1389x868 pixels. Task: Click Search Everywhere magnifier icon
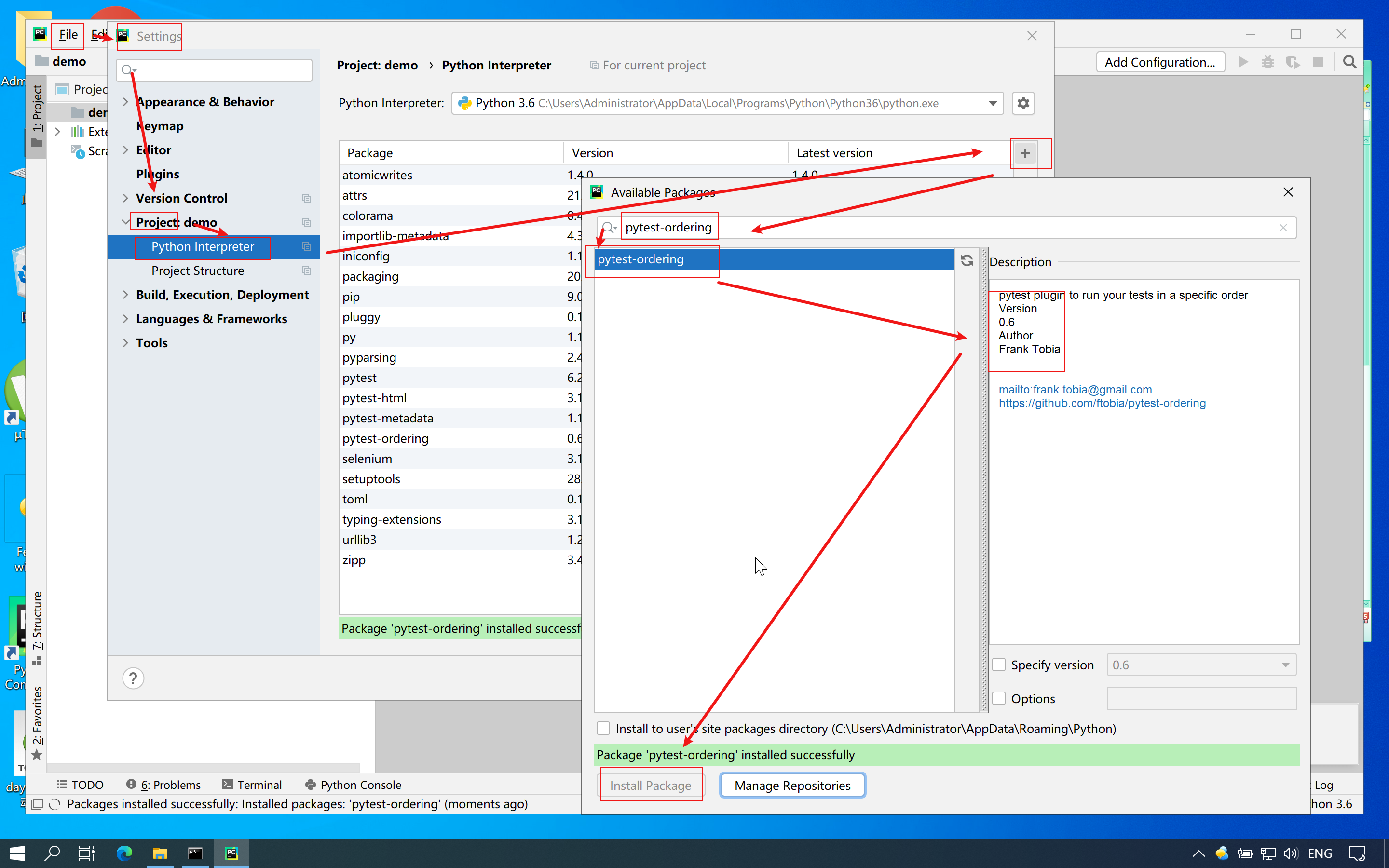(1349, 62)
